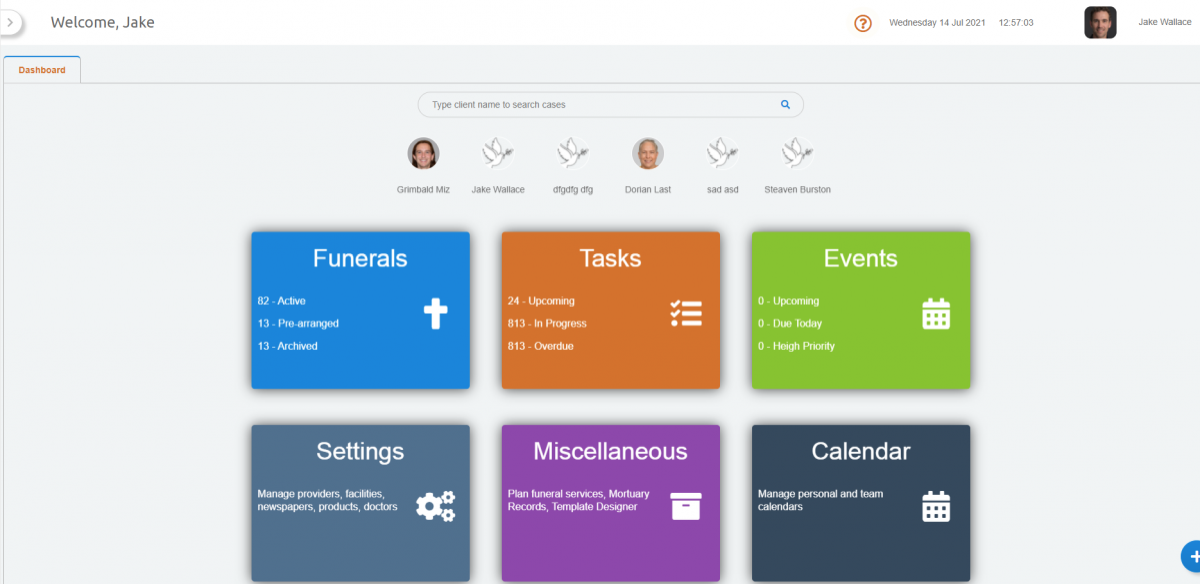Click the calendar icon on Events tile
This screenshot has width=1200, height=584.
936,313
